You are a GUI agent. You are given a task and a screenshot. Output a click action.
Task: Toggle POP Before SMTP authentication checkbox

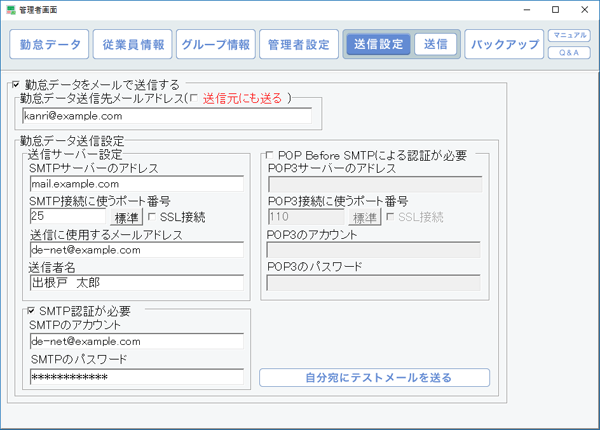(271, 155)
